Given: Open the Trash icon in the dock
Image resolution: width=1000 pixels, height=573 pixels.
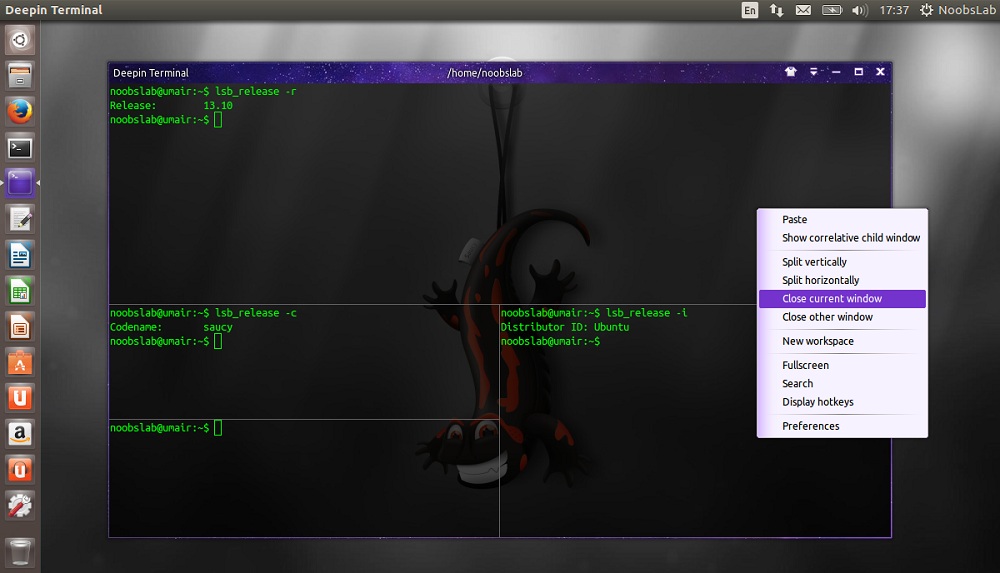Looking at the screenshot, I should [20, 552].
